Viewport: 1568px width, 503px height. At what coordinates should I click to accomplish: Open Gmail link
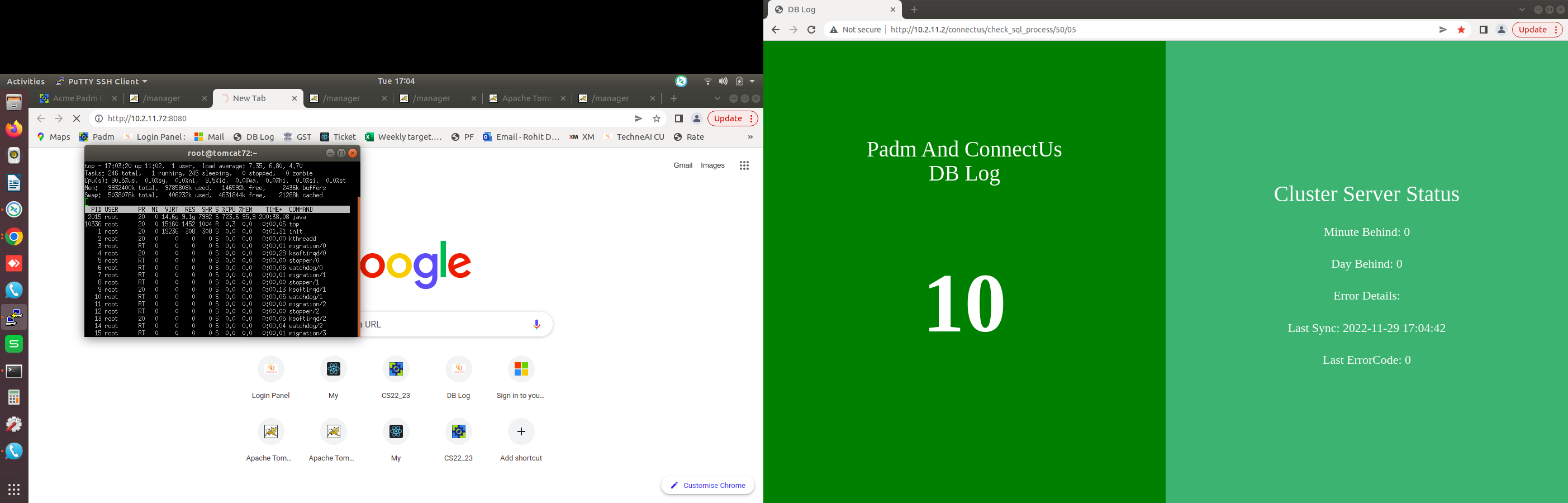[x=682, y=165]
